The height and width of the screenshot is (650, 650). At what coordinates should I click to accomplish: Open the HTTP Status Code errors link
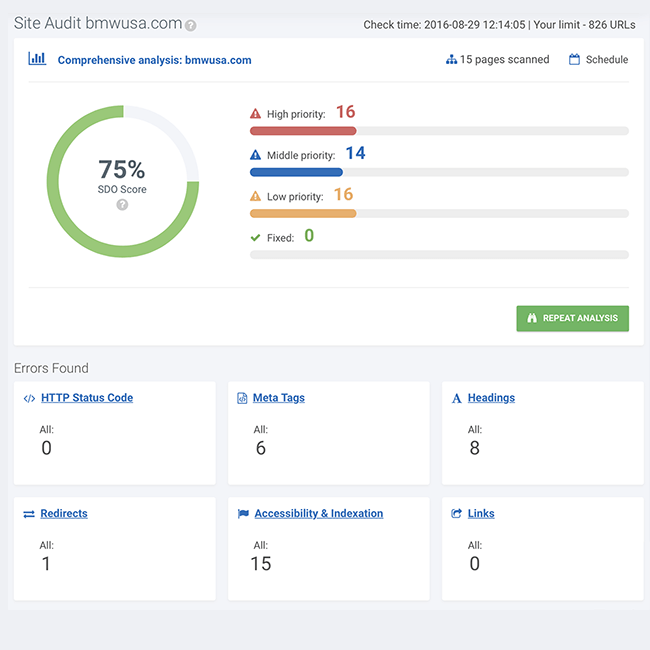pos(87,398)
